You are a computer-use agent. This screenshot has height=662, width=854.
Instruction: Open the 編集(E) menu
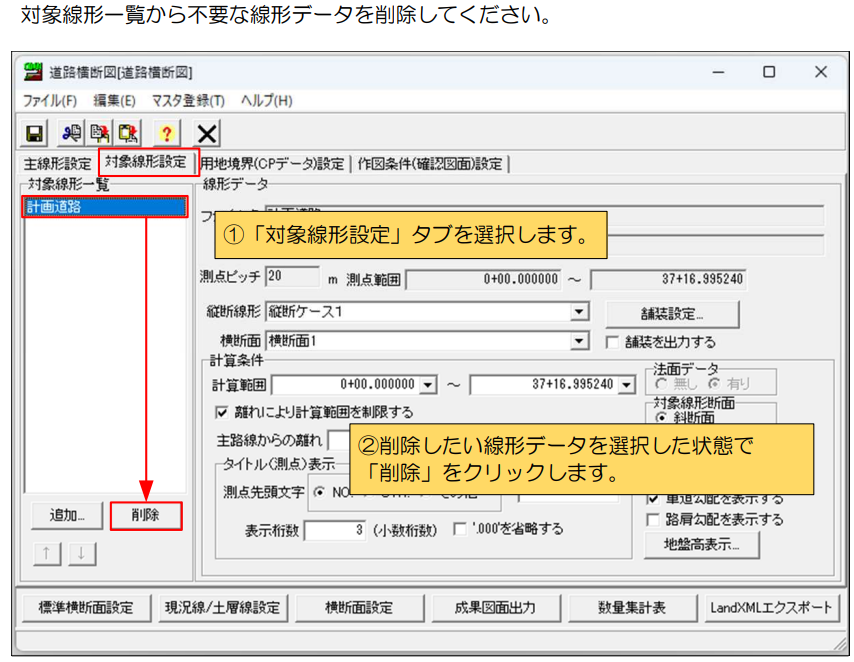tap(114, 101)
